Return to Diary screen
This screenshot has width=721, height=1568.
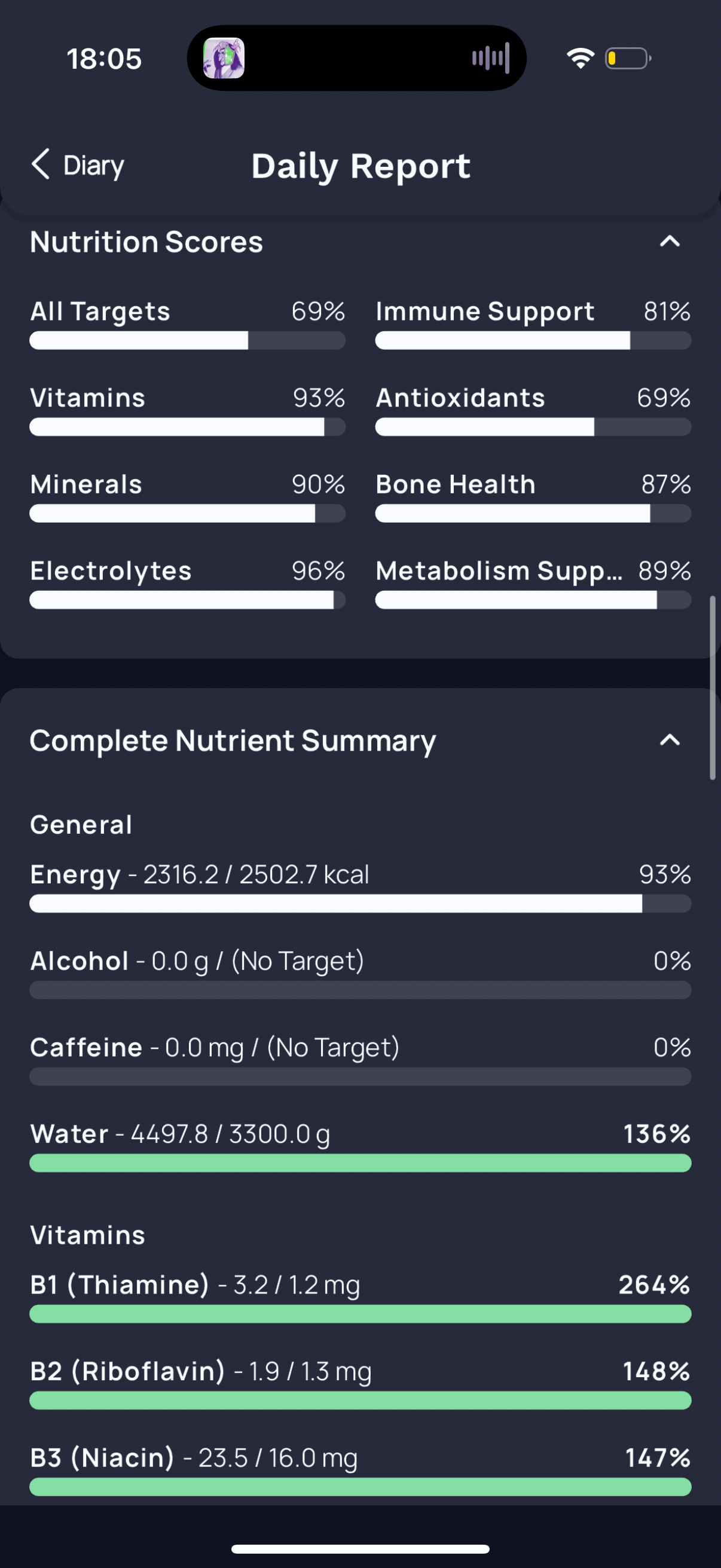(78, 165)
